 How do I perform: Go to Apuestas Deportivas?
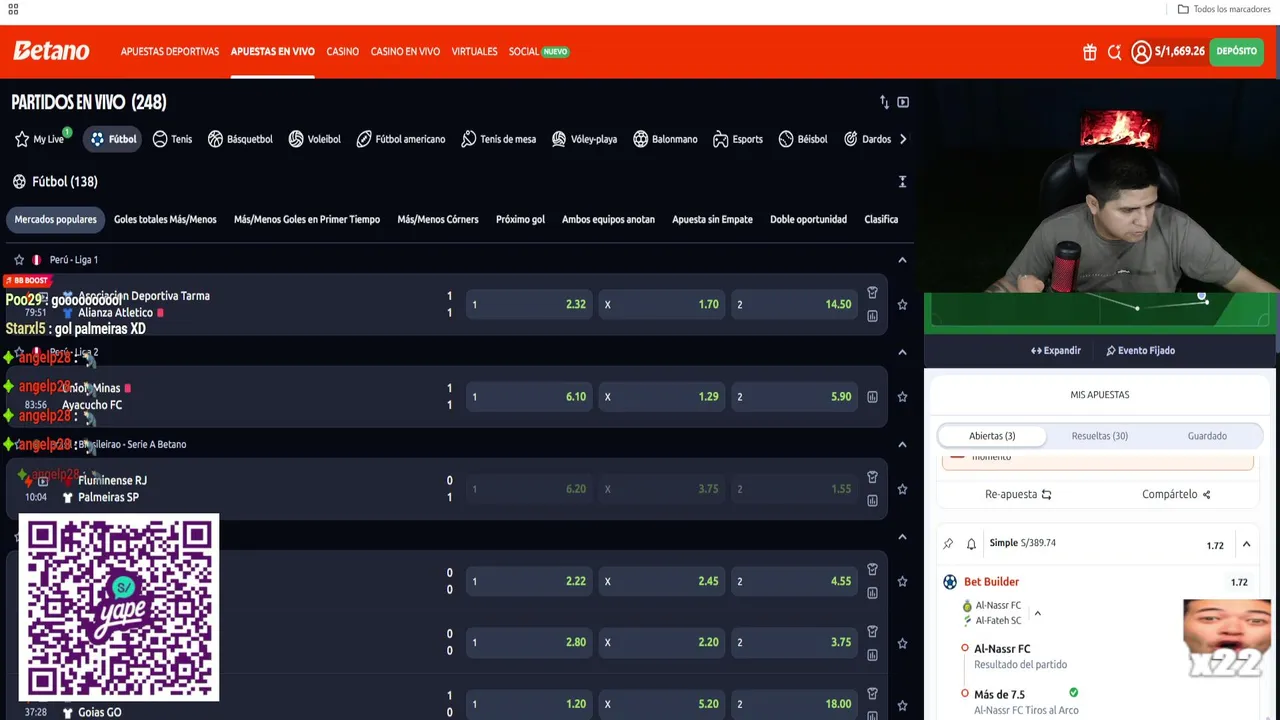point(170,52)
